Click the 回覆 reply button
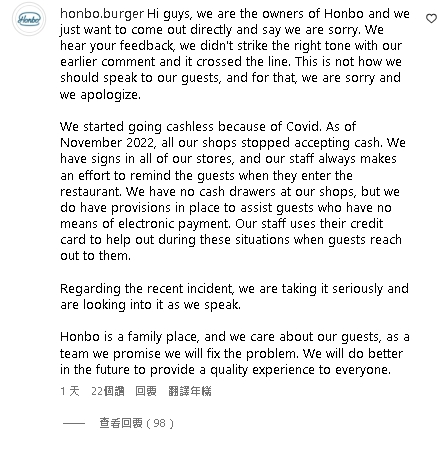The height and width of the screenshot is (451, 442). click(146, 391)
